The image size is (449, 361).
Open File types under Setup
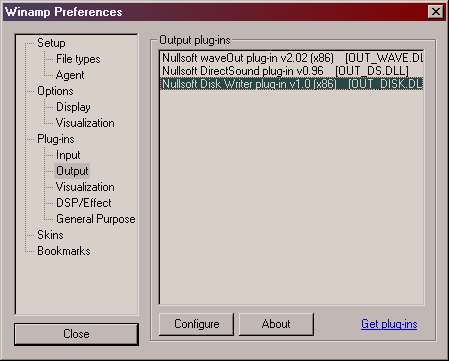click(78, 59)
